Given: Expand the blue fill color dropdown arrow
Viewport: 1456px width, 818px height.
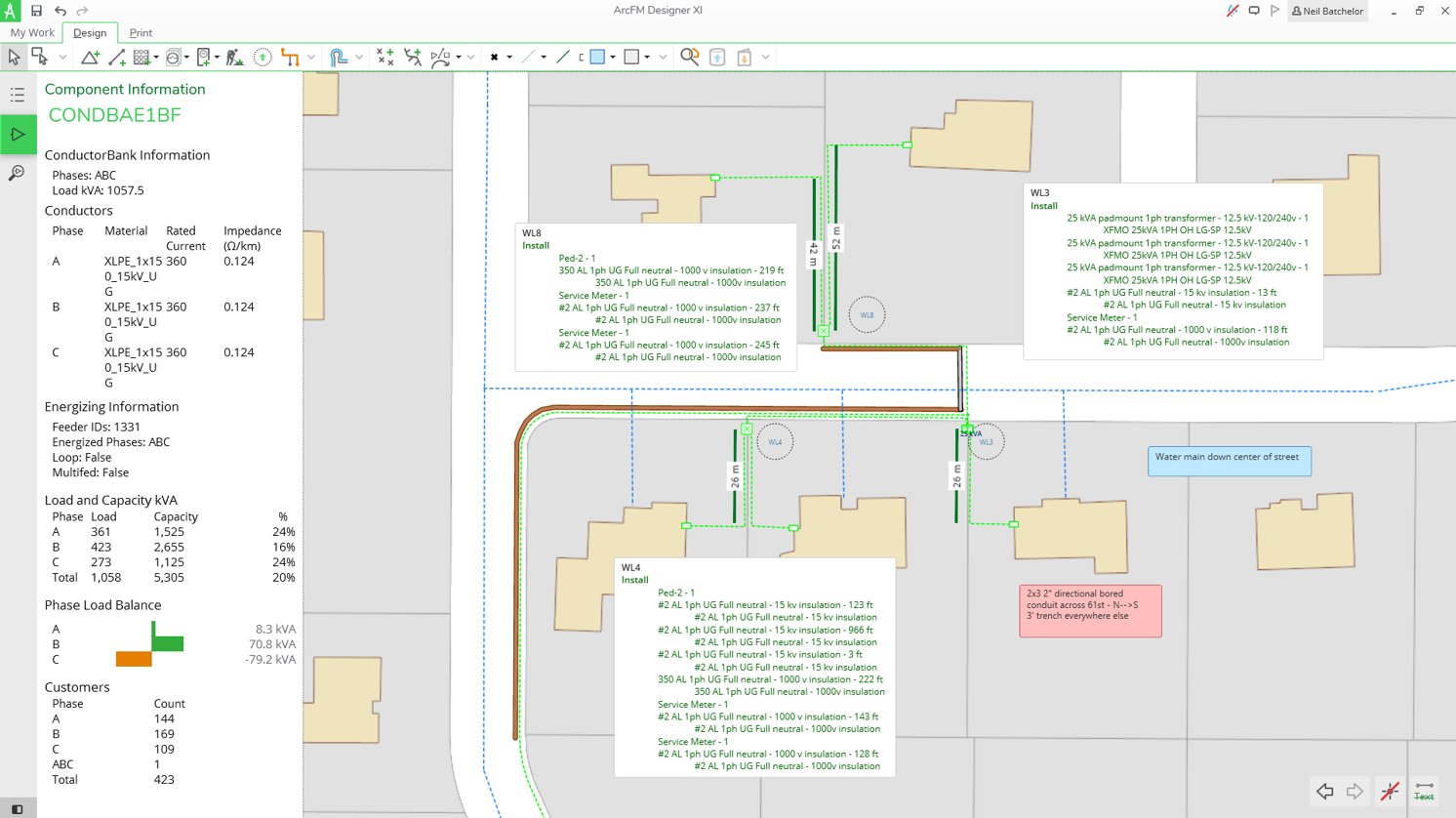Looking at the screenshot, I should tap(613, 58).
